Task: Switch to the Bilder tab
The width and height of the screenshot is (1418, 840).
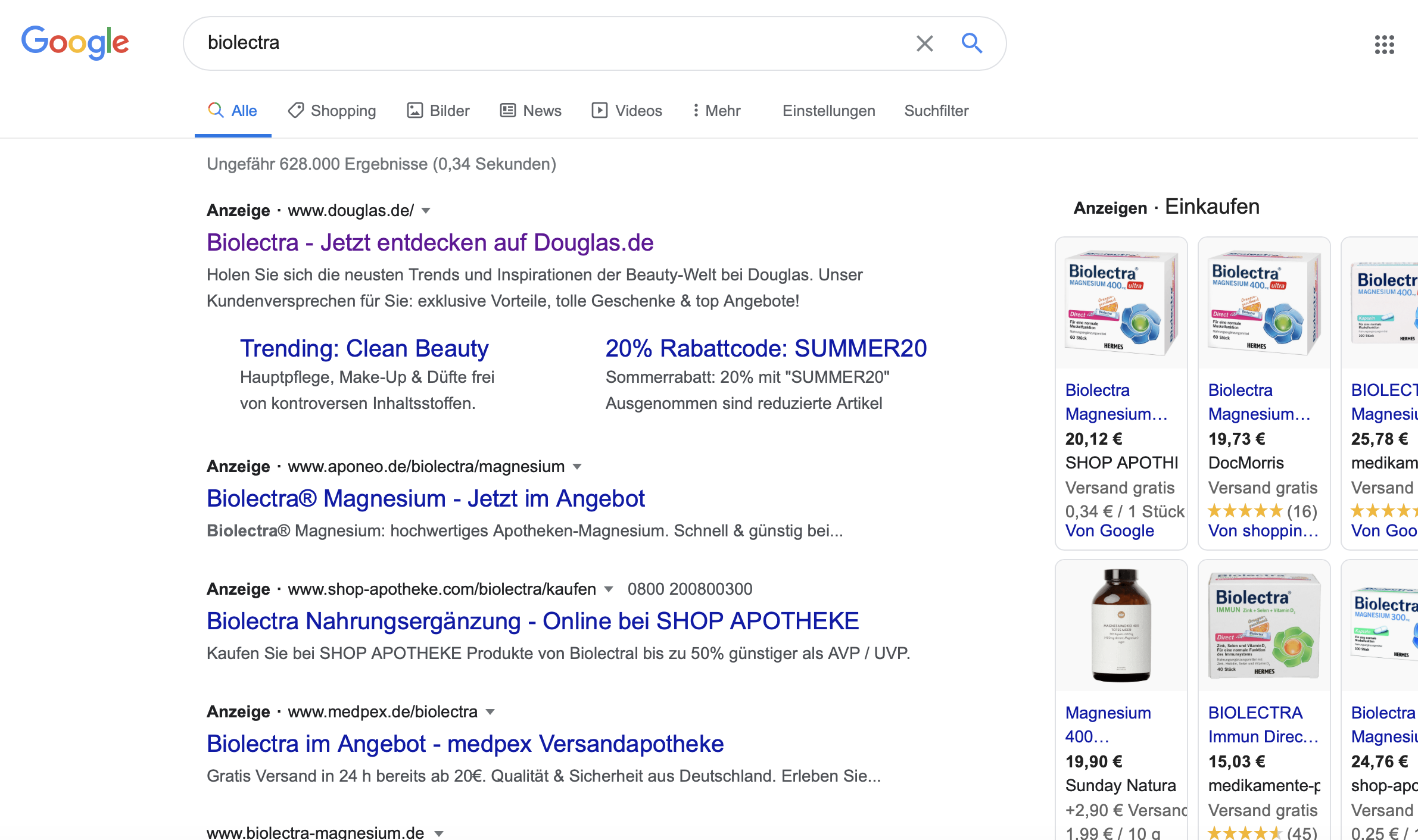Action: (x=438, y=111)
